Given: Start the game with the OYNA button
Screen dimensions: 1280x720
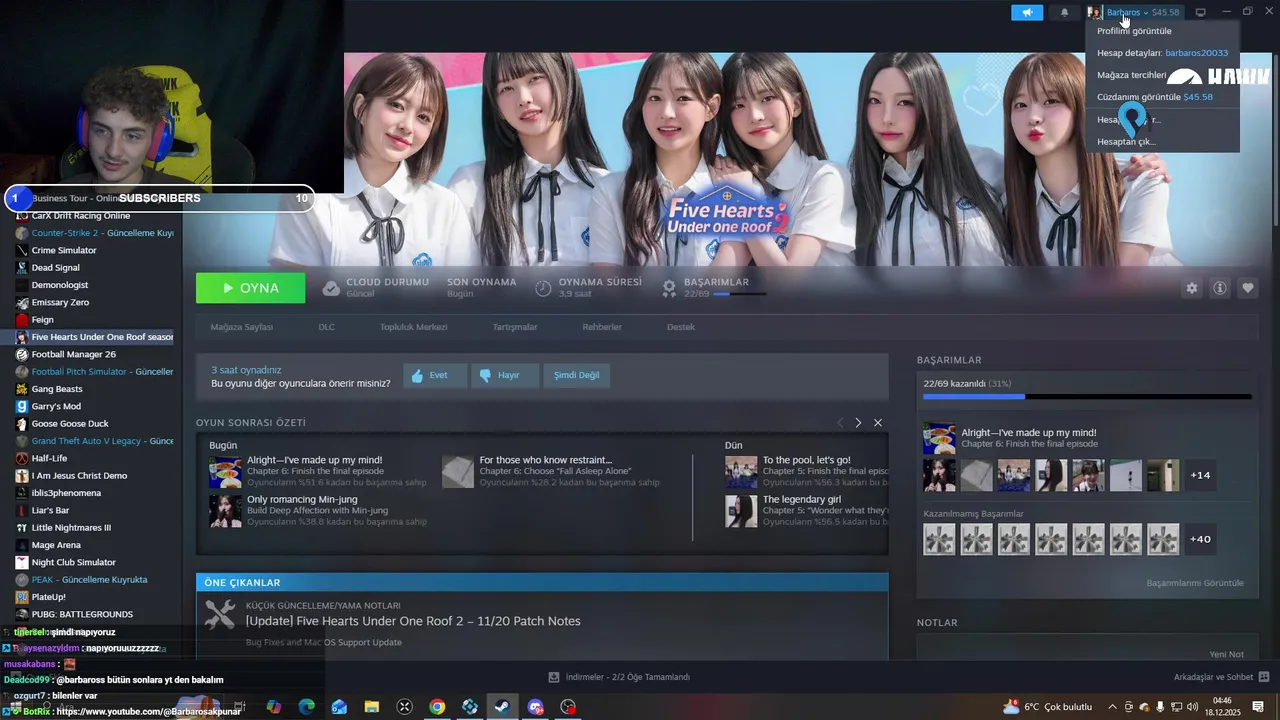Looking at the screenshot, I should coord(251,288).
